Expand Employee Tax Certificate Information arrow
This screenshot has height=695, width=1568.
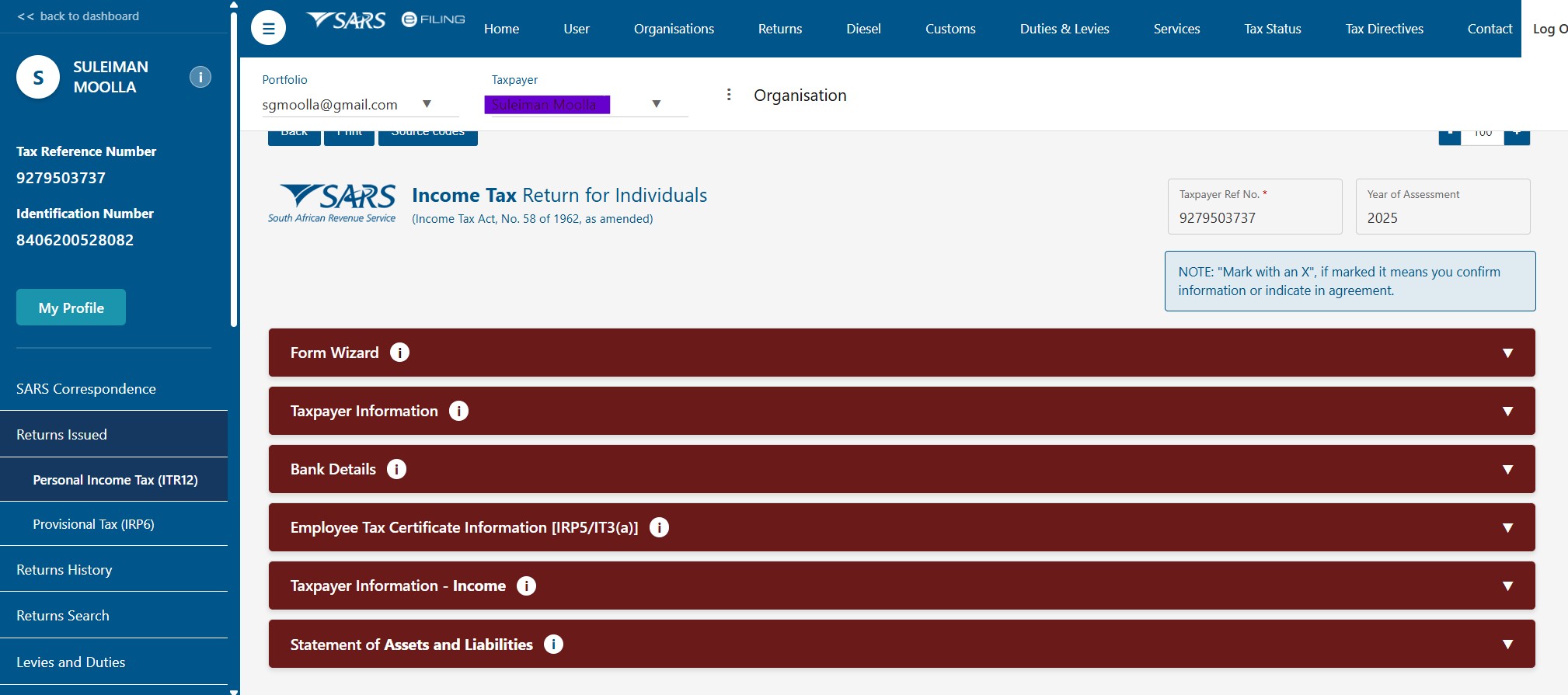coord(1507,528)
